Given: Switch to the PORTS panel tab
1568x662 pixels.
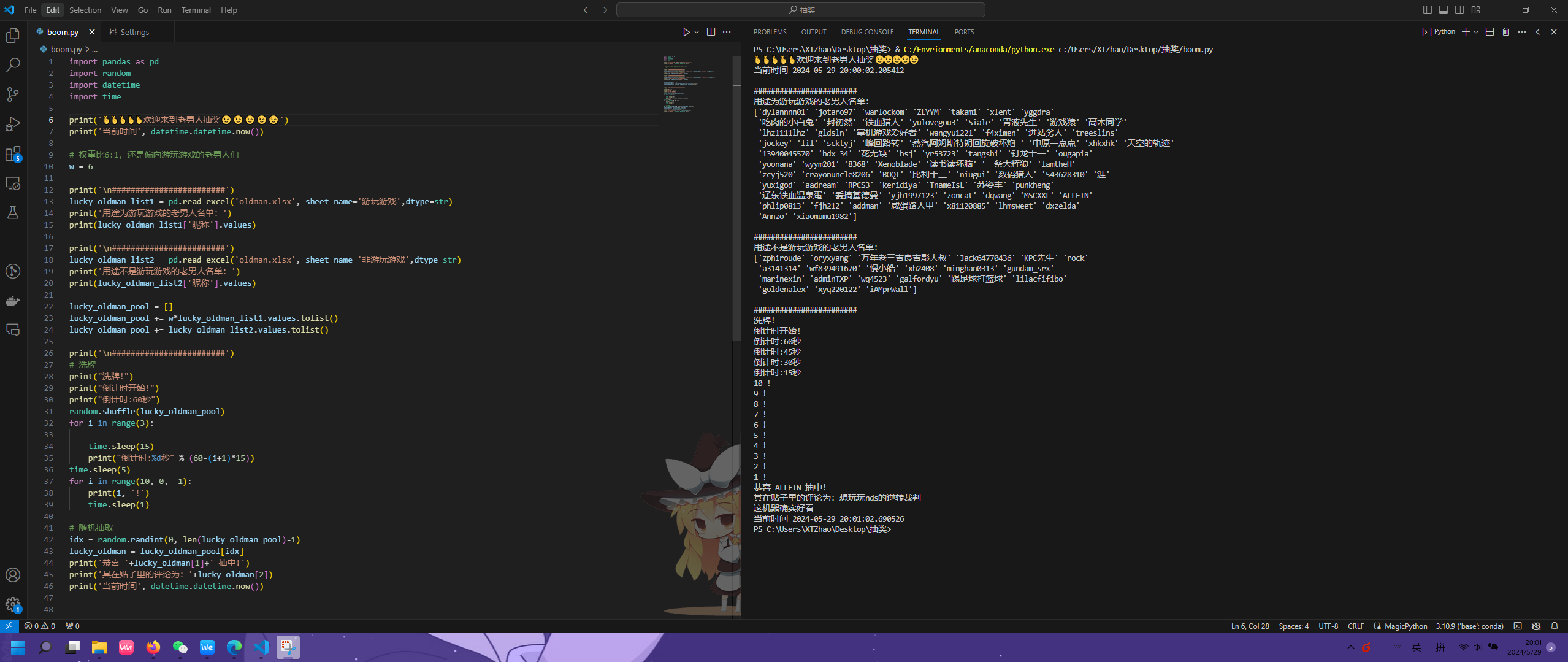Looking at the screenshot, I should pyautogui.click(x=964, y=32).
